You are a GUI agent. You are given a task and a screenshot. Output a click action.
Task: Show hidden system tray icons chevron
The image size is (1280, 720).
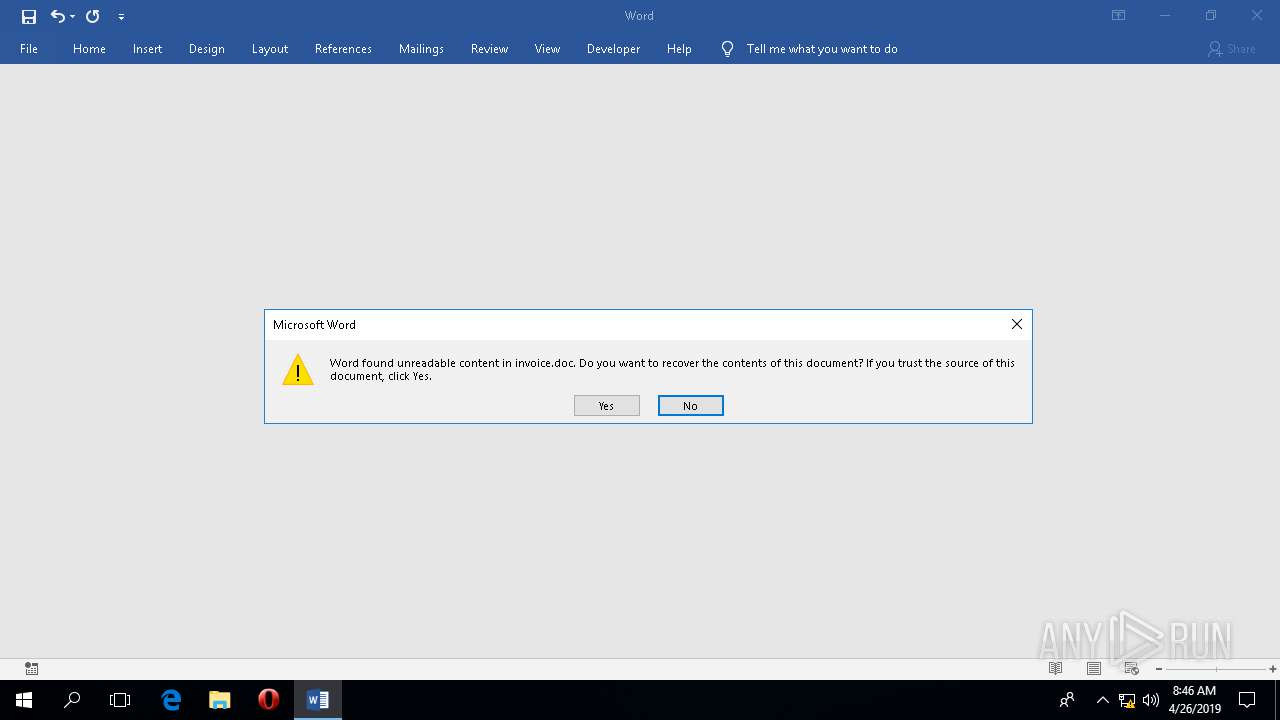[x=1102, y=700]
